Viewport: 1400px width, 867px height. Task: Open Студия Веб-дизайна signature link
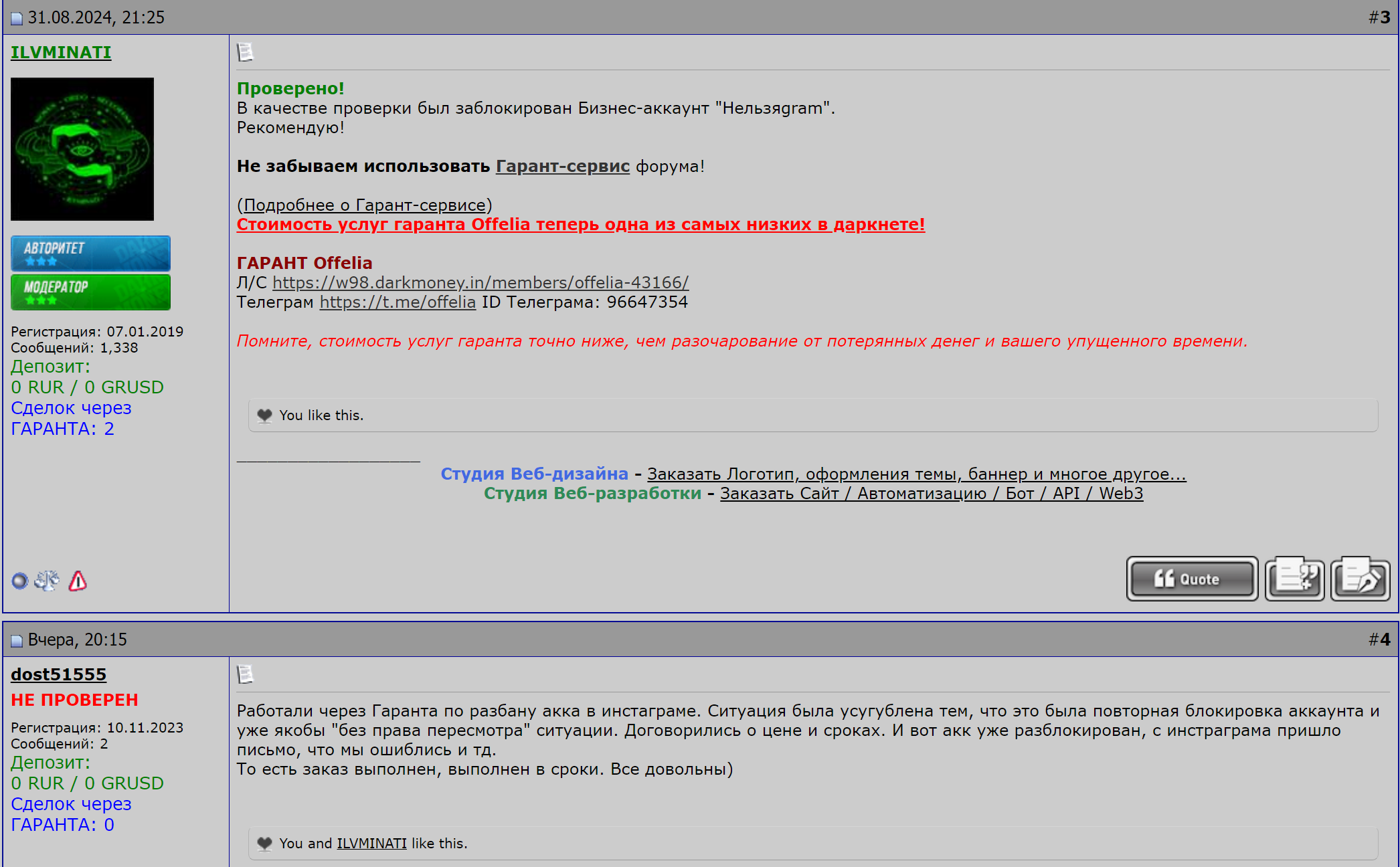point(534,474)
